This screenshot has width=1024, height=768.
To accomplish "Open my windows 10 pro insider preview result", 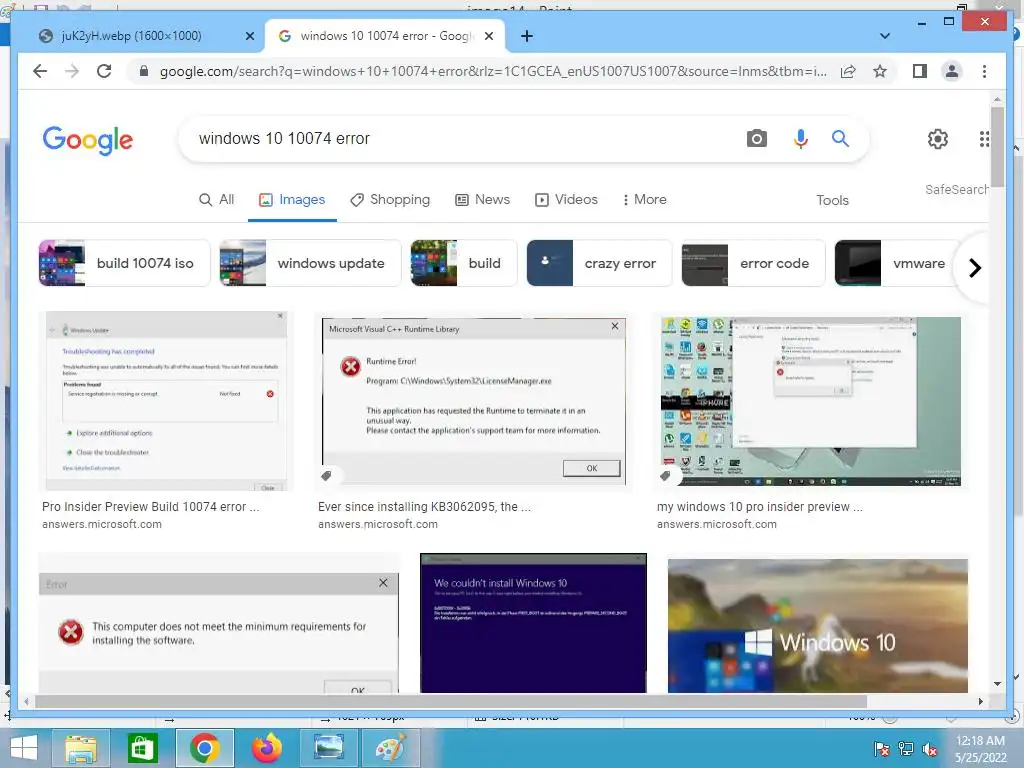I will [x=760, y=507].
